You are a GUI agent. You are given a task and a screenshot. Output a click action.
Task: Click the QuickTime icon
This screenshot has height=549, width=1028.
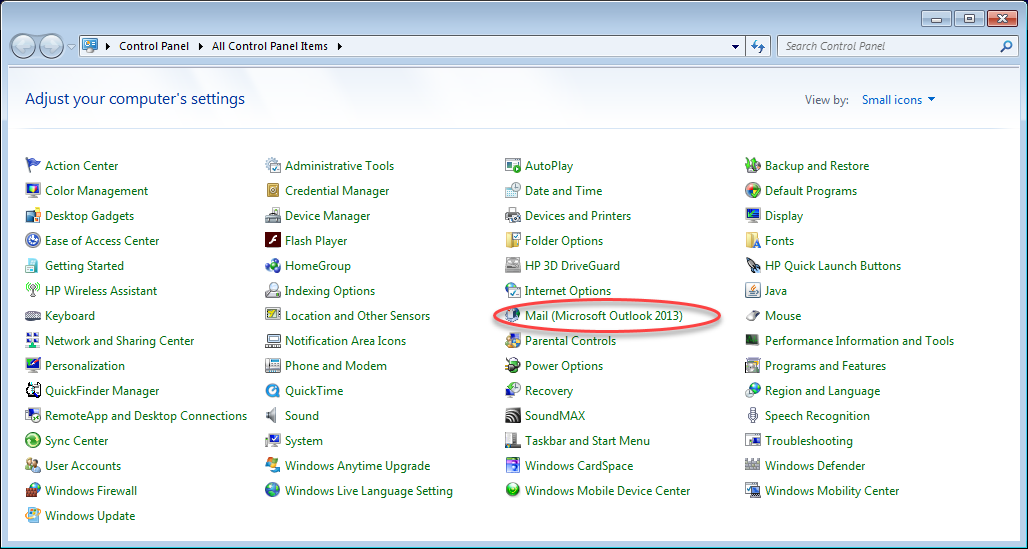[x=273, y=391]
